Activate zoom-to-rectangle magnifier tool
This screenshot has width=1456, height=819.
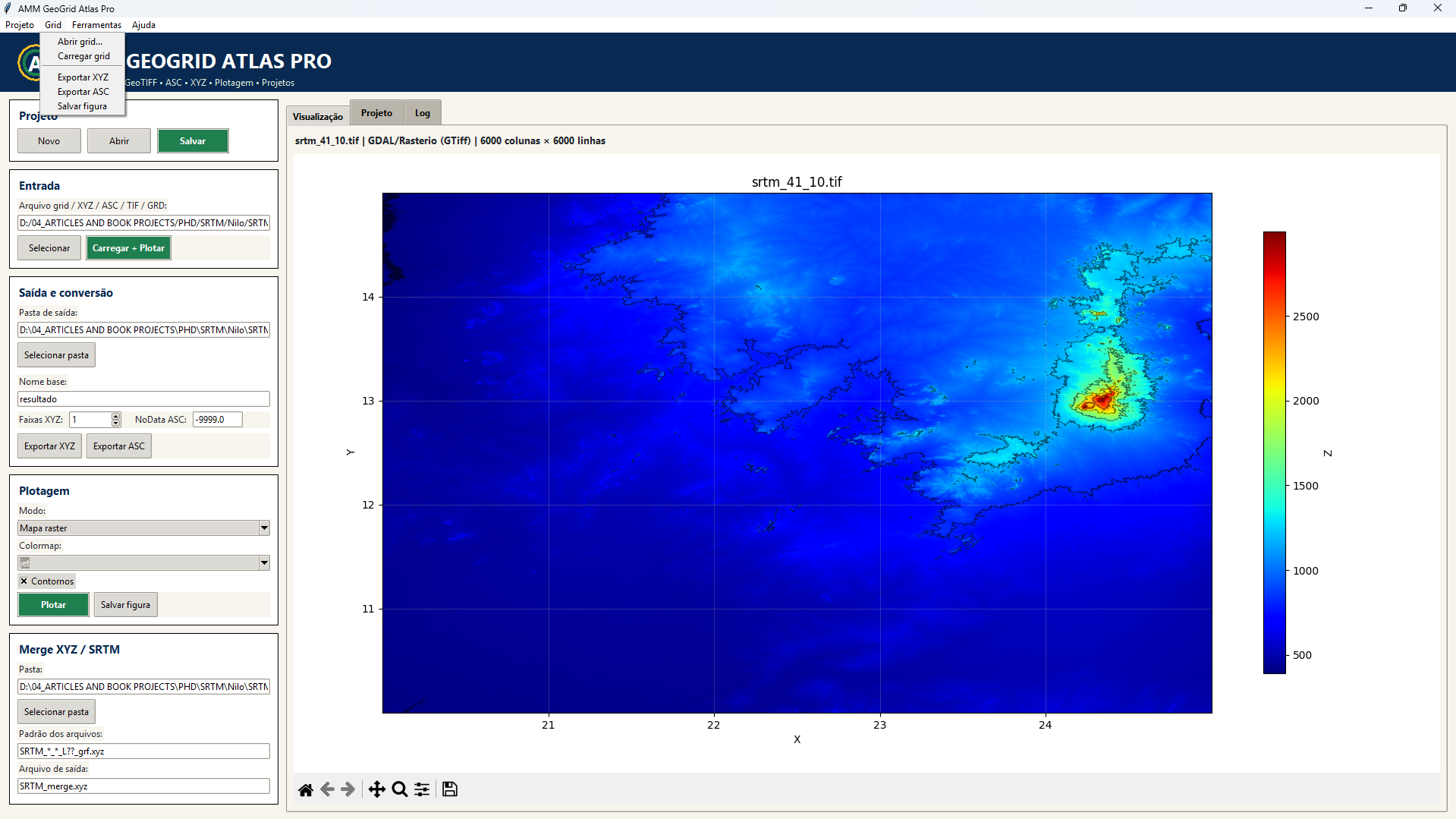(x=400, y=789)
